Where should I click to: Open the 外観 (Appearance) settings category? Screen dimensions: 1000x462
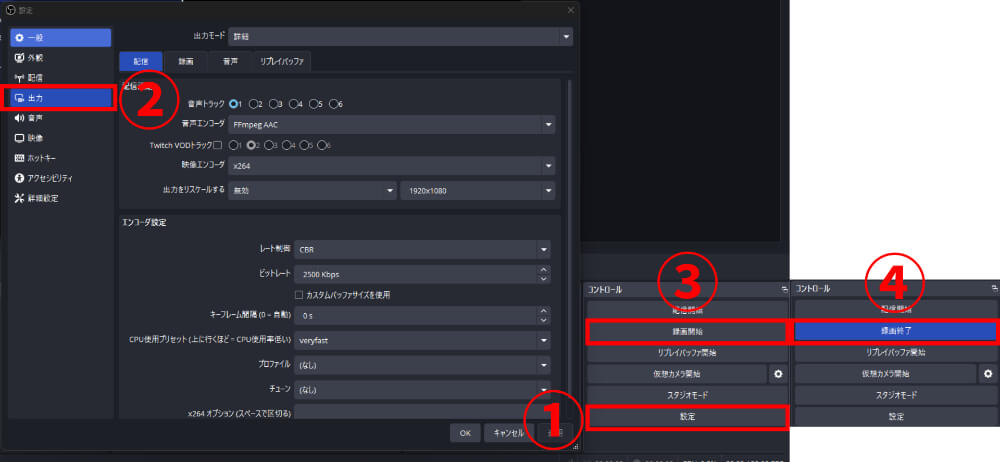[61, 58]
